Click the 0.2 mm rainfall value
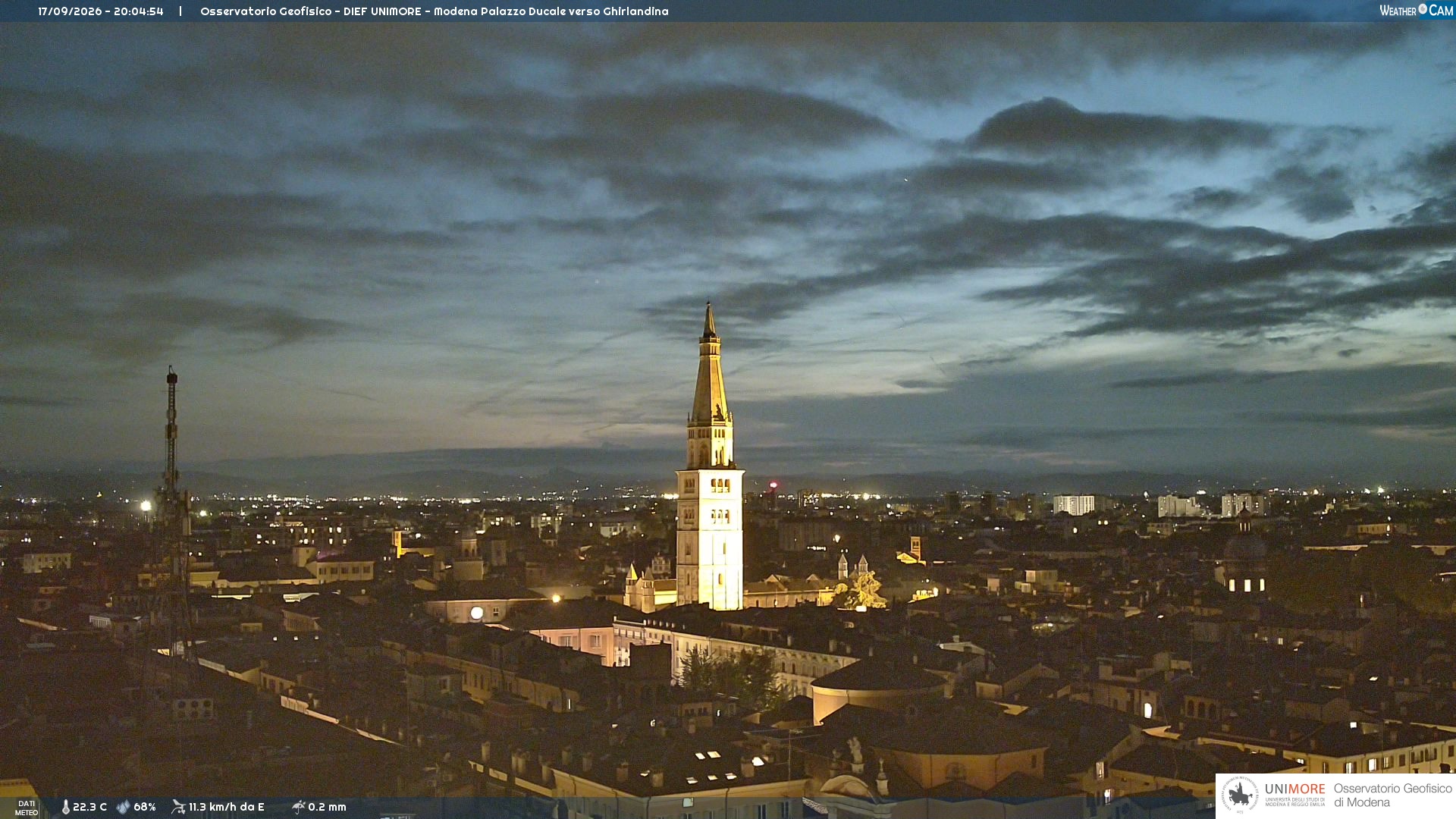Image resolution: width=1456 pixels, height=819 pixels. [327, 807]
